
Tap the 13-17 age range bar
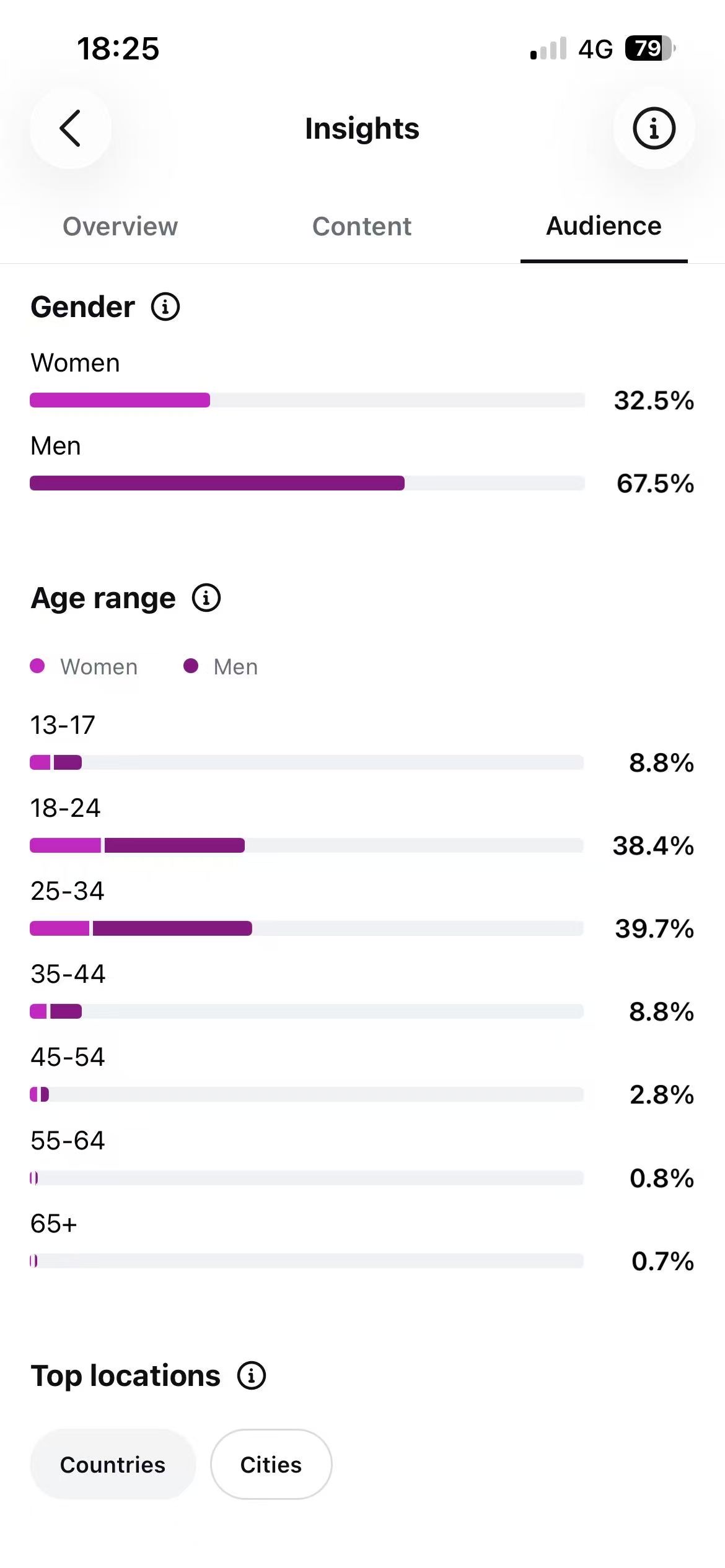[x=307, y=762]
